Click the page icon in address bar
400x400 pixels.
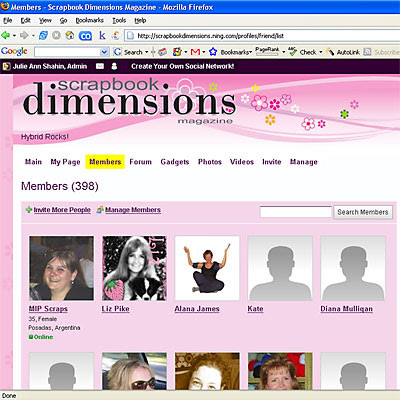click(131, 36)
